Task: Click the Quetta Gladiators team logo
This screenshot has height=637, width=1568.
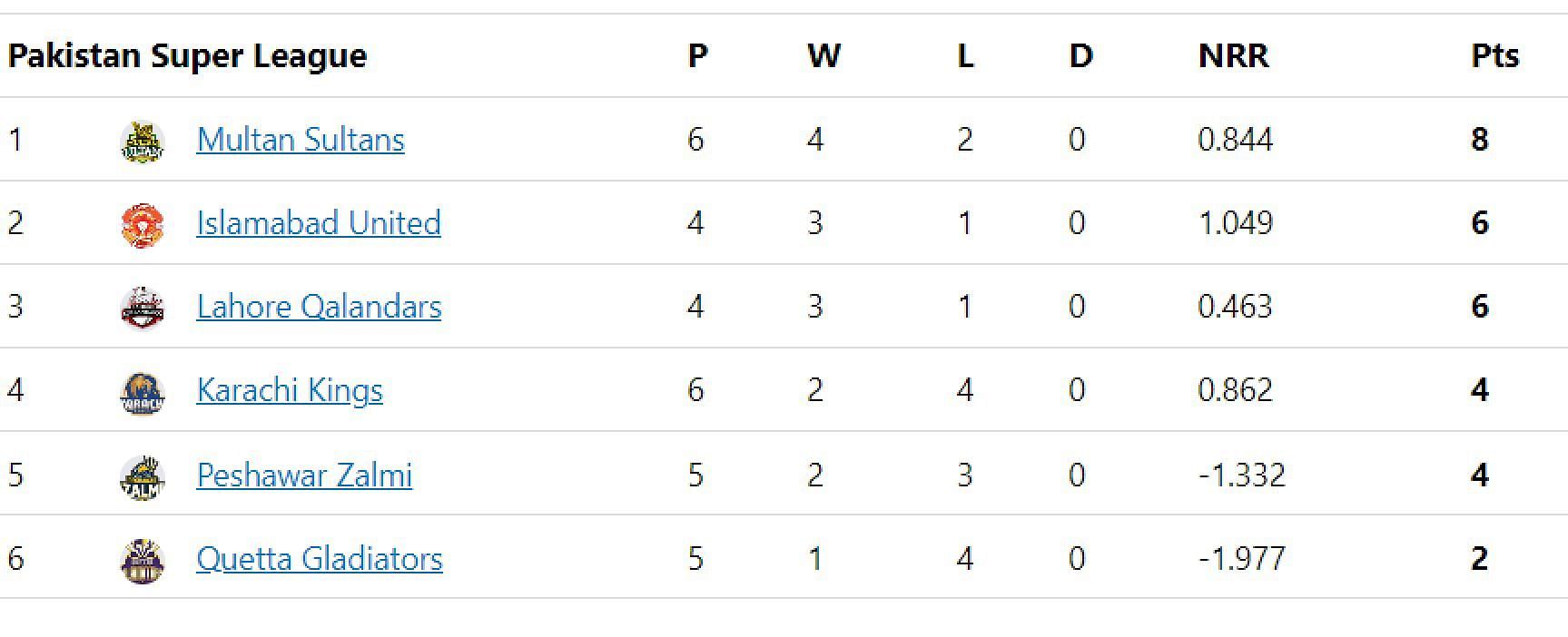Action: (x=143, y=560)
